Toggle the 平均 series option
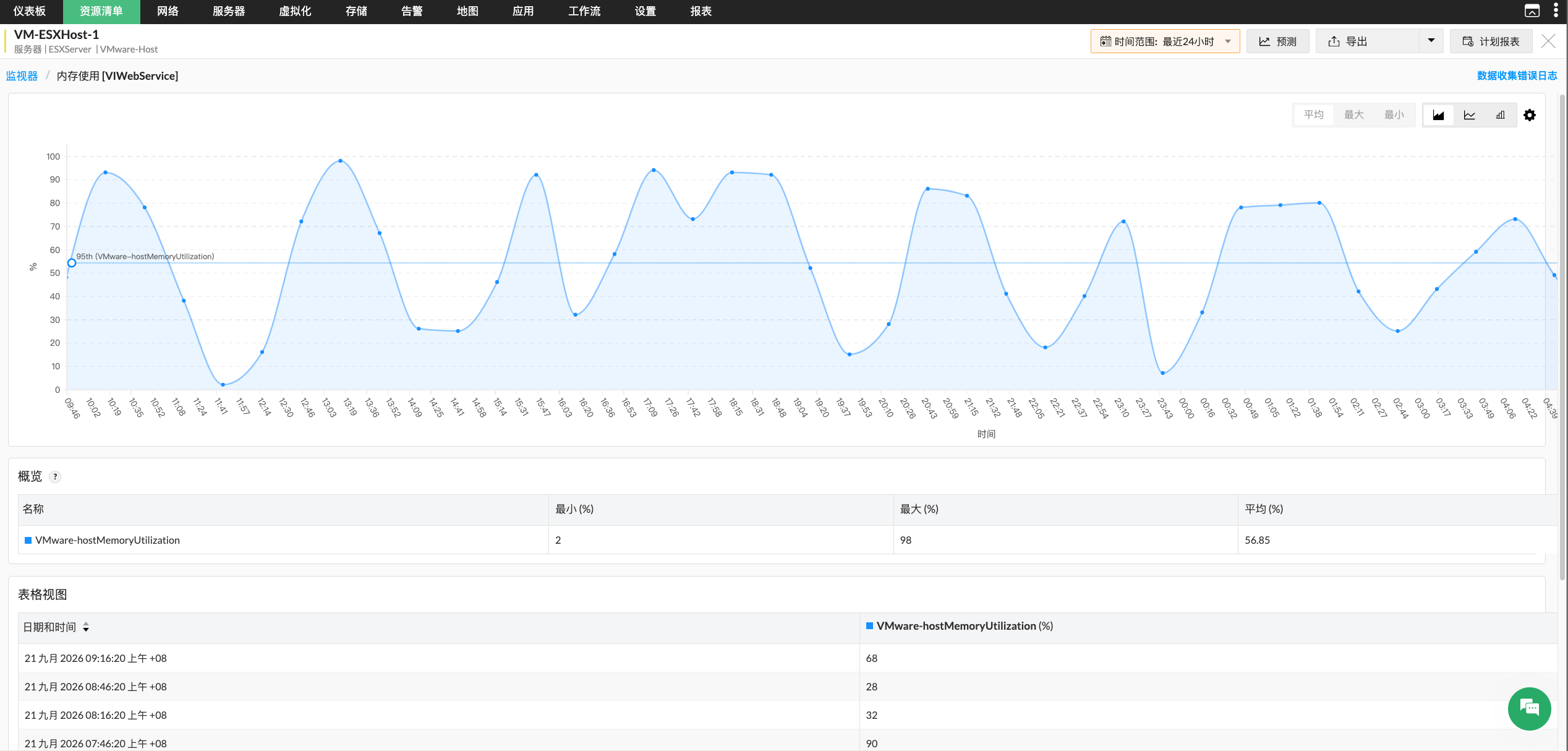The height and width of the screenshot is (751, 1568). coord(1314,115)
